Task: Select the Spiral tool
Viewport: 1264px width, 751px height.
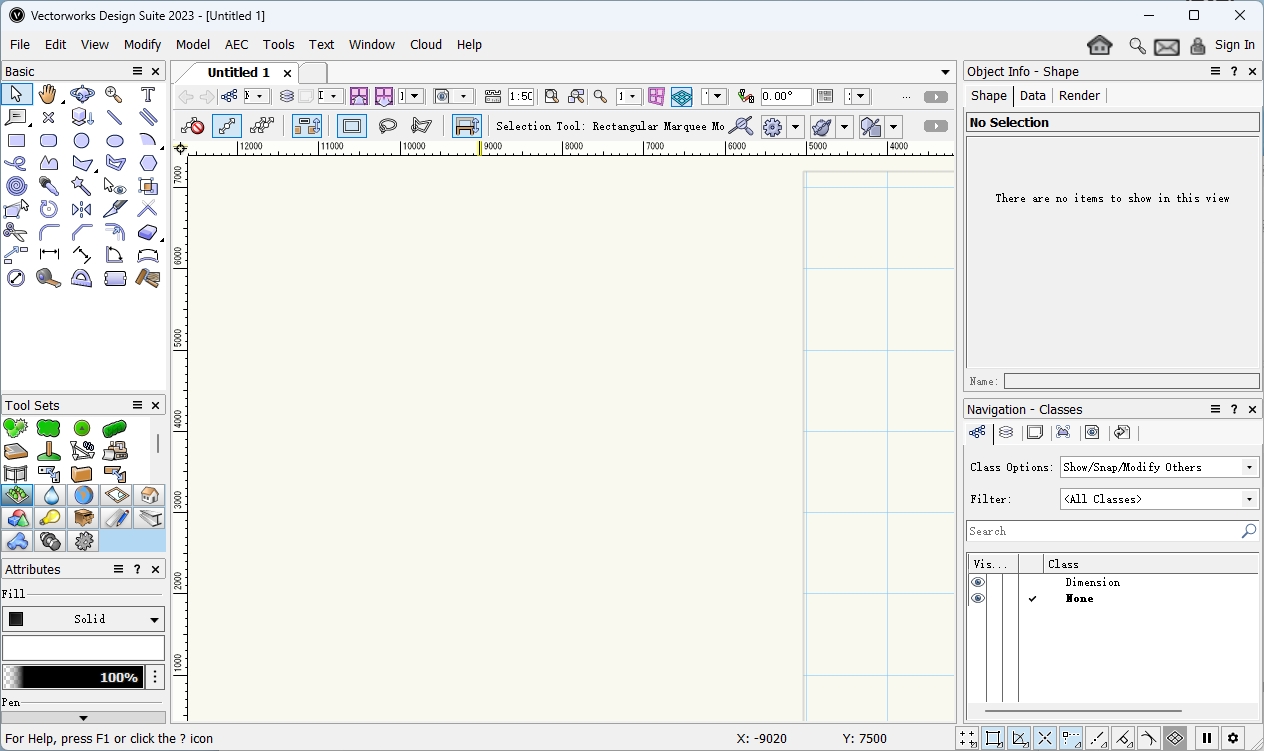Action: tap(16, 186)
